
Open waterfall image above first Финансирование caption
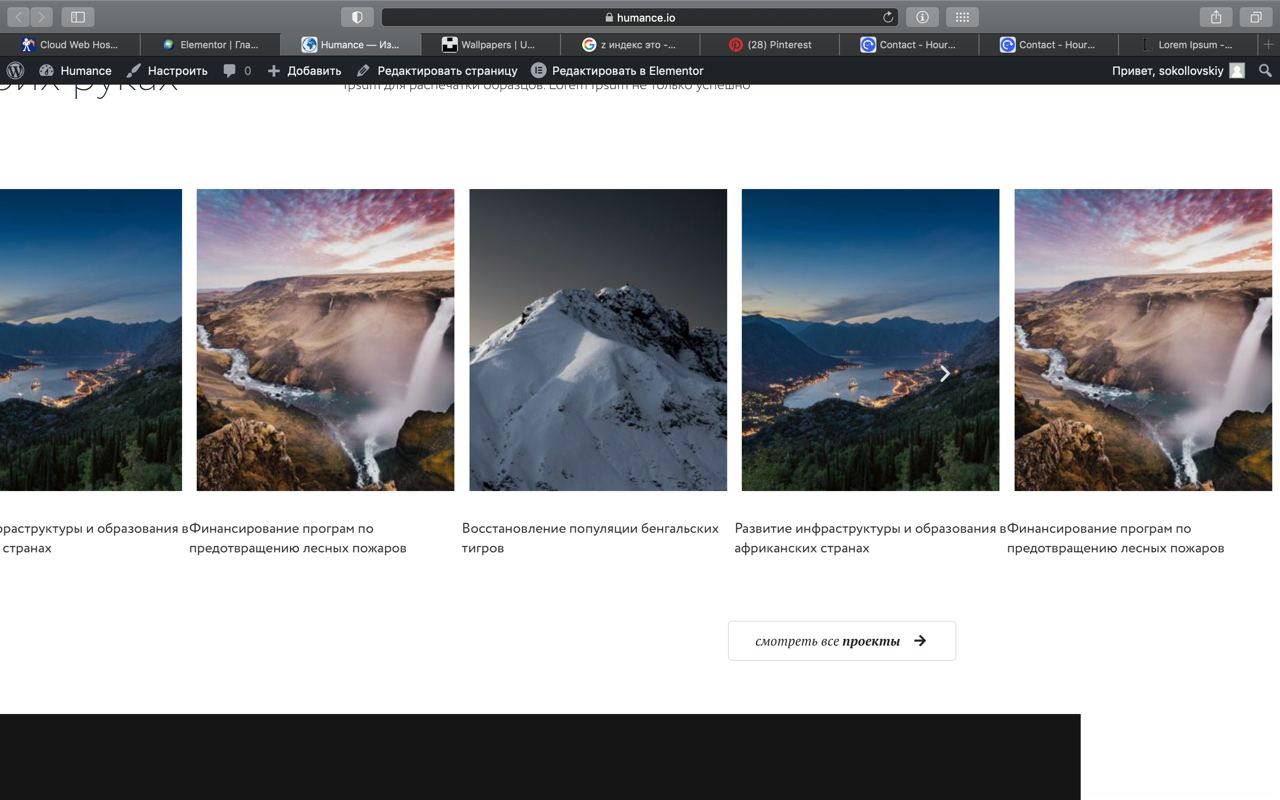pyautogui.click(x=325, y=340)
